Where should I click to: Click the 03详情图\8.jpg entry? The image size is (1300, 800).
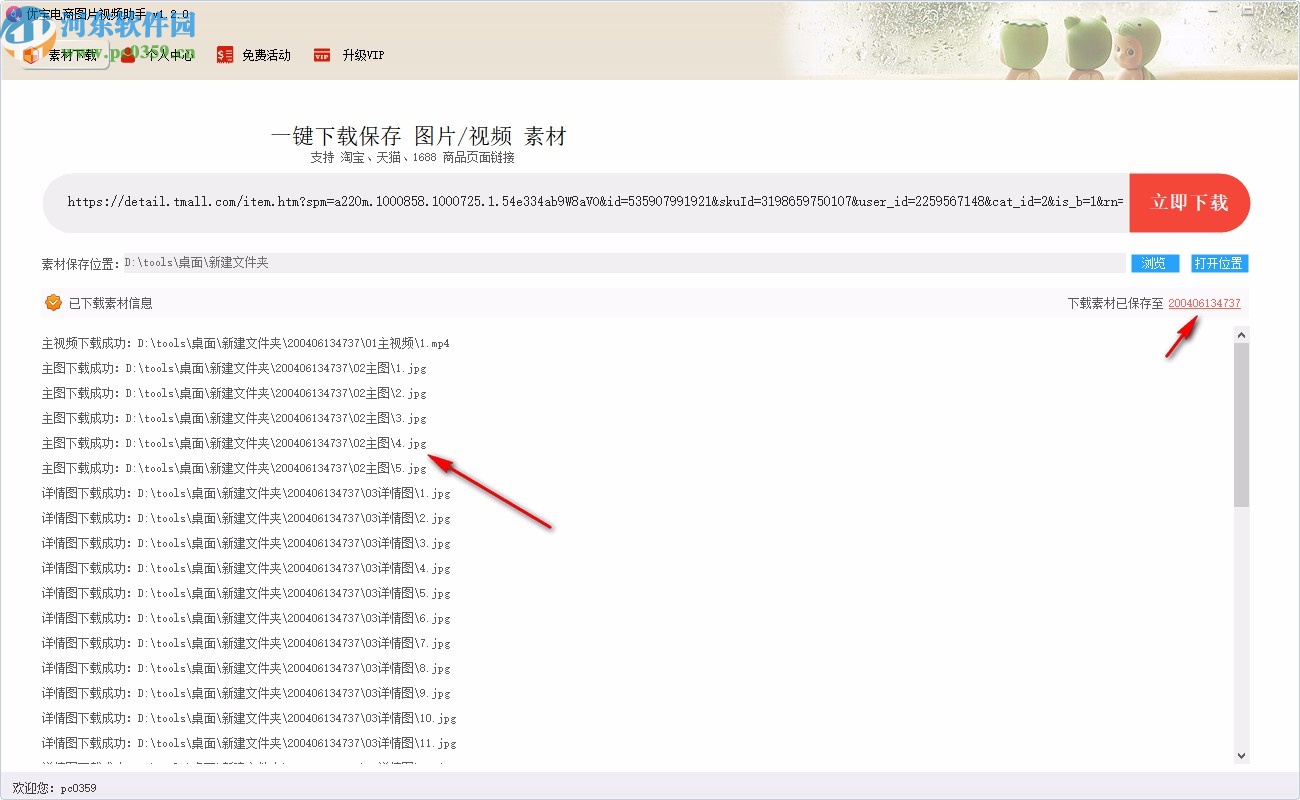[246, 669]
